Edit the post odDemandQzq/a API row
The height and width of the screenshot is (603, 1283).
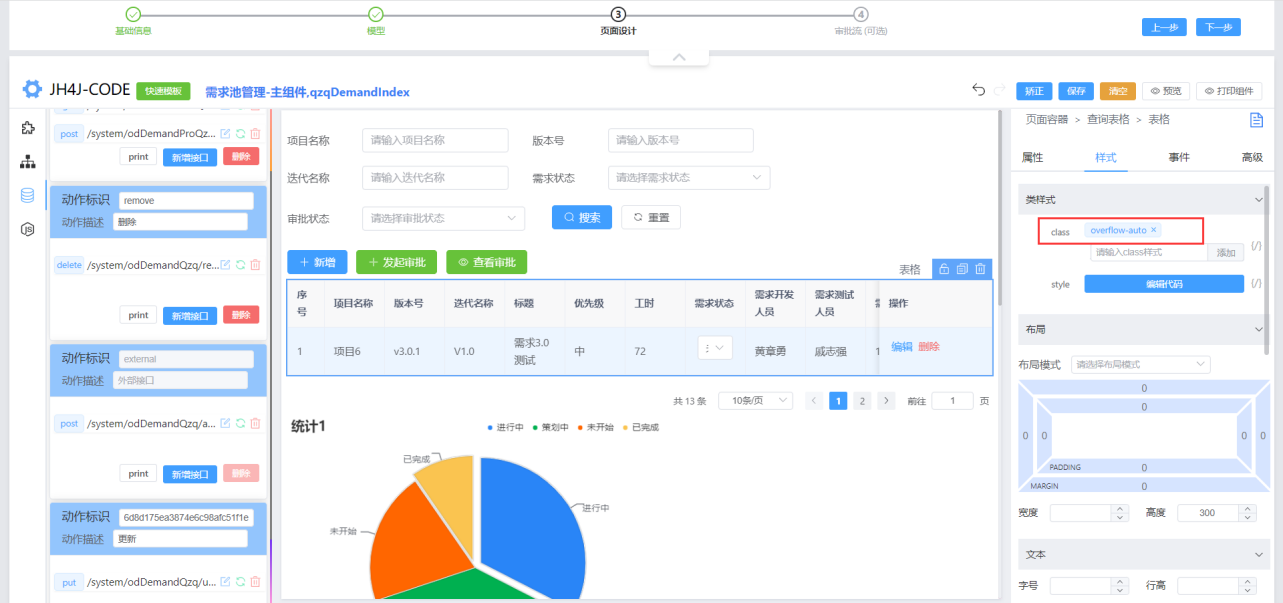225,423
